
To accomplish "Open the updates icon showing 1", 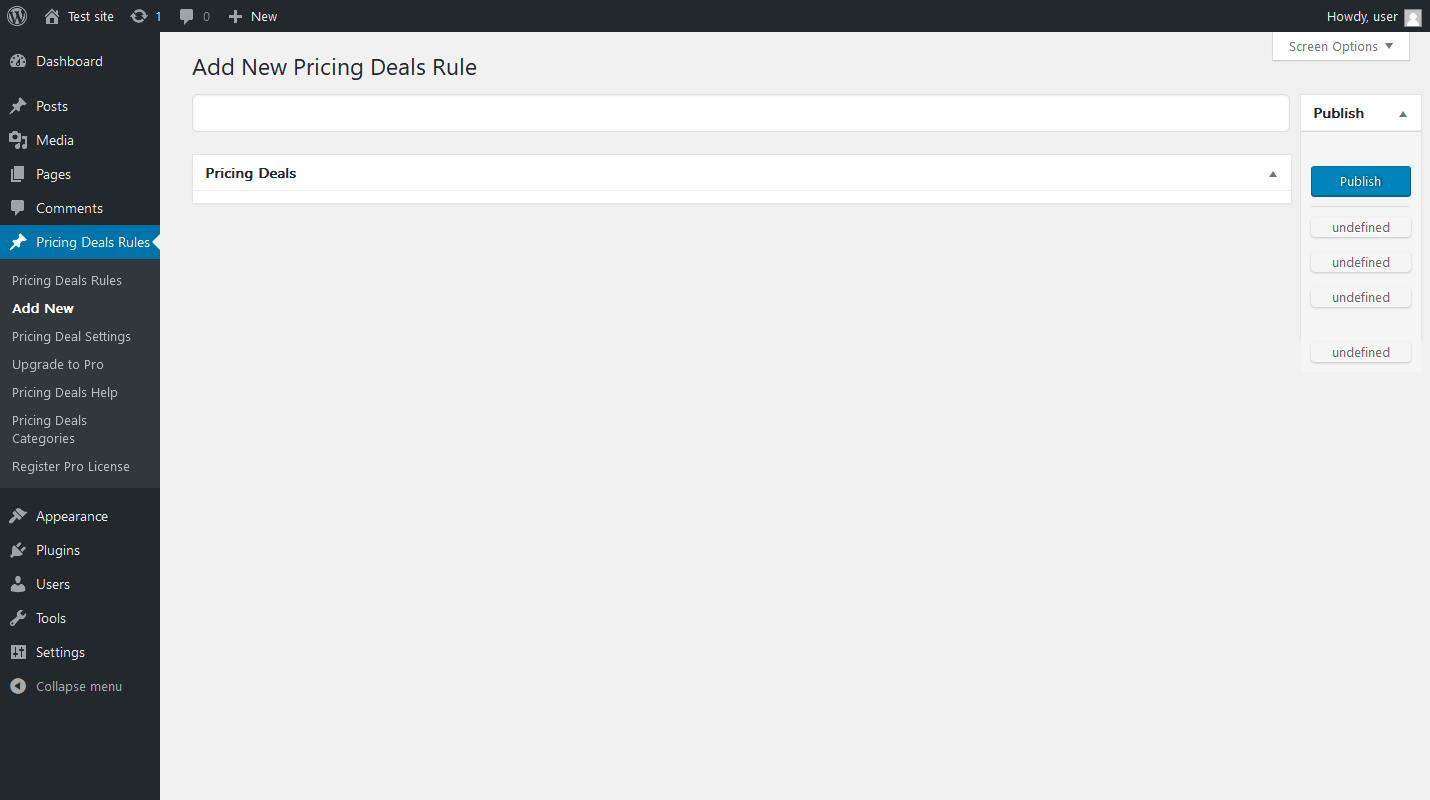I will coord(139,16).
